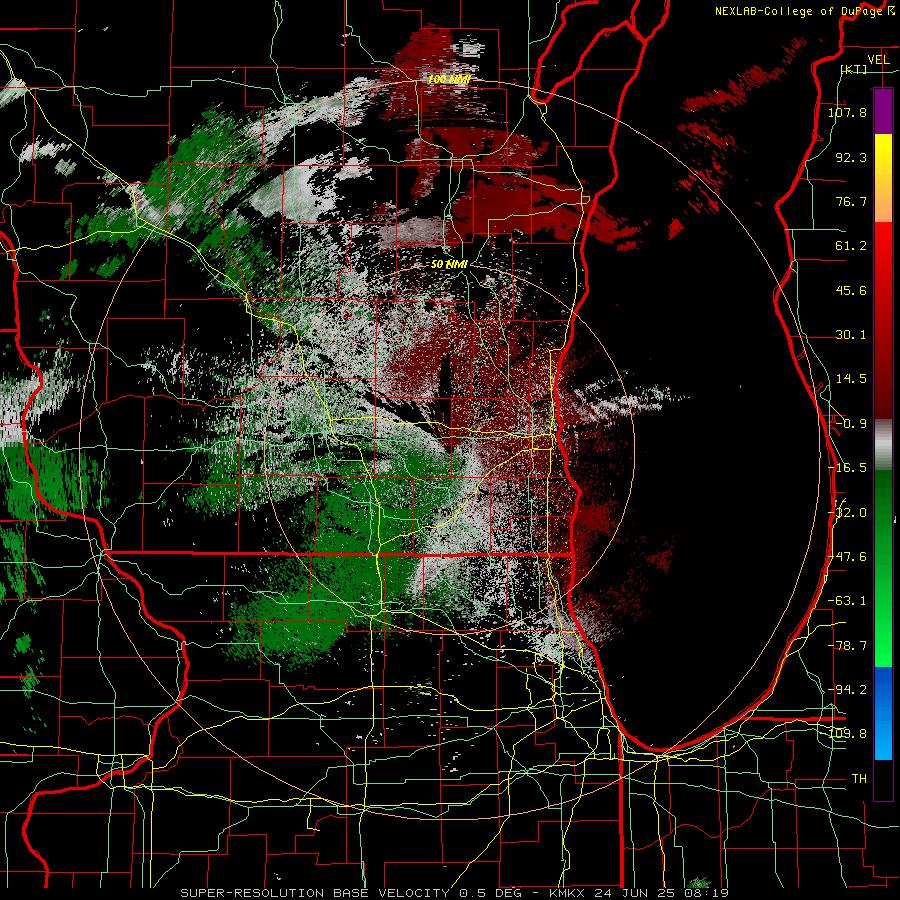Click the TH label on the legend
This screenshot has width=900, height=900.
pos(859,779)
